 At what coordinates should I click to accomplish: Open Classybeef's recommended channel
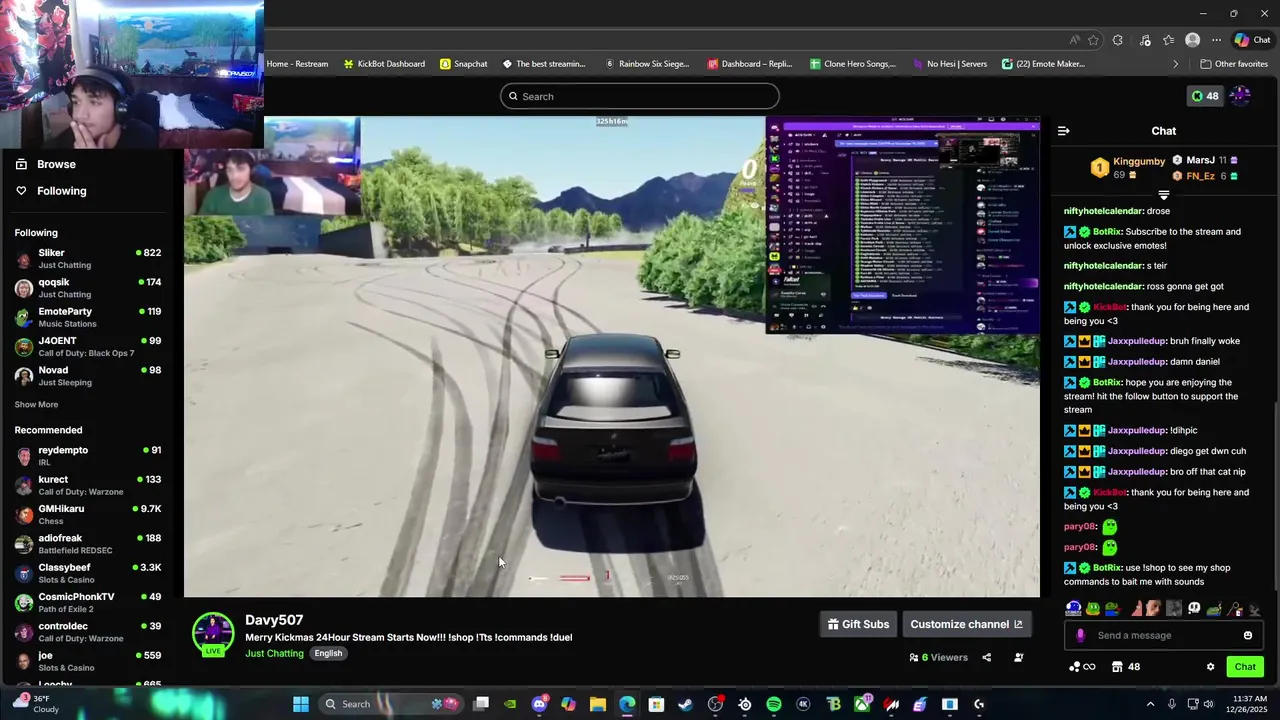(88, 574)
